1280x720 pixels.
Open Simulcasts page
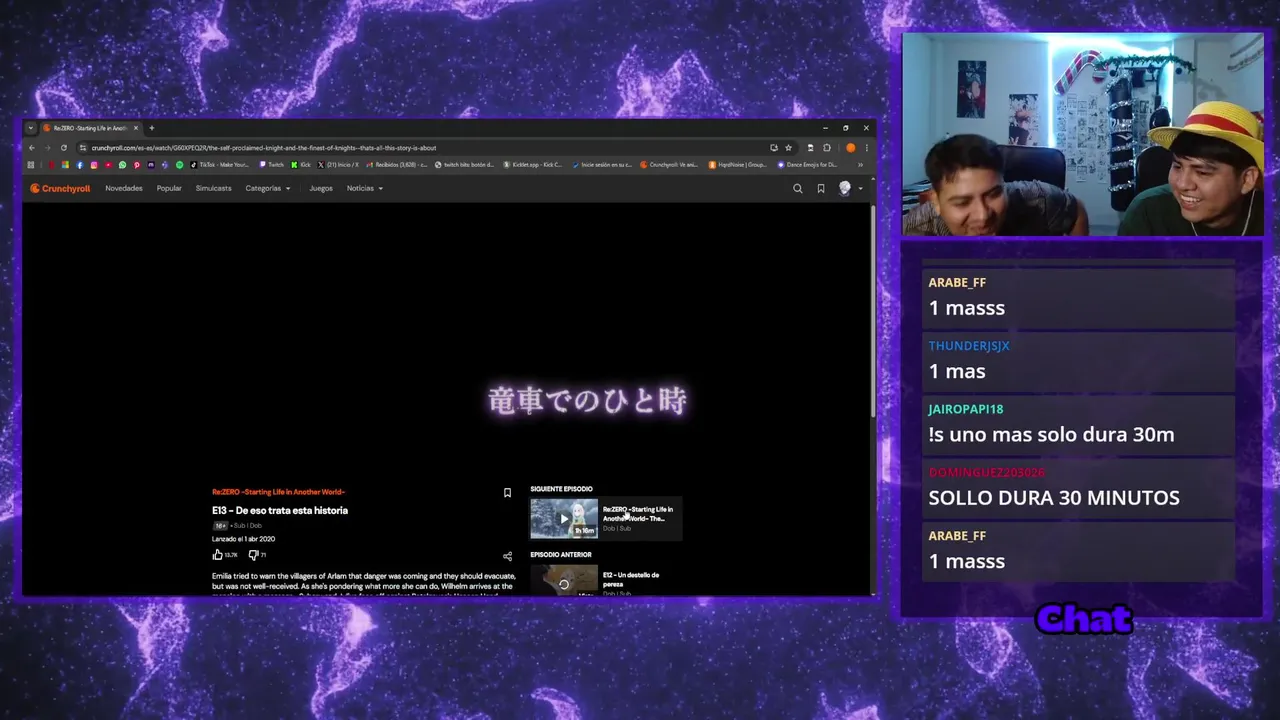213,188
